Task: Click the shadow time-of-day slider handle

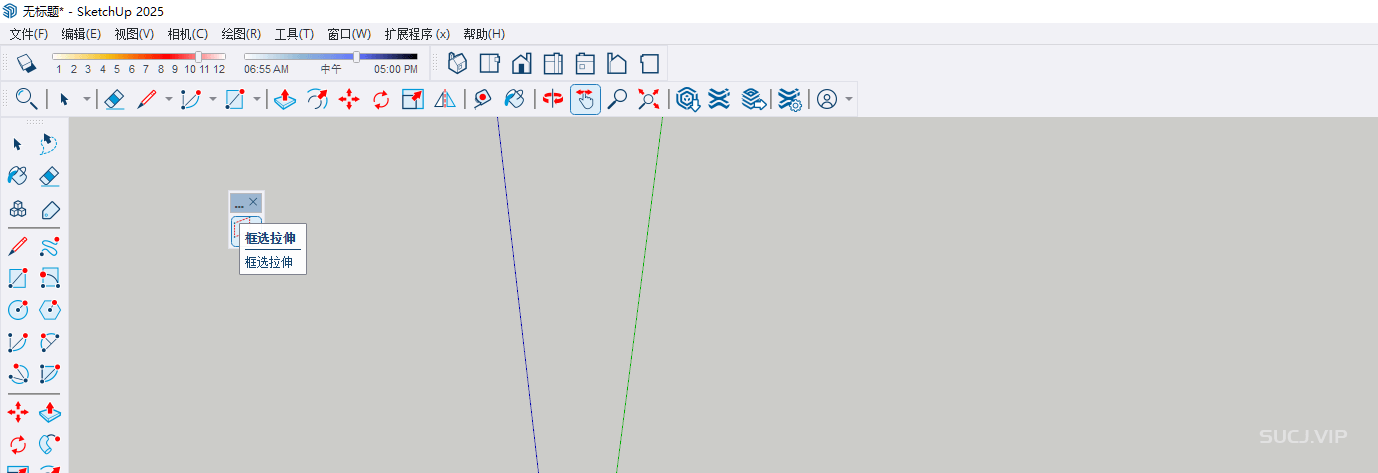Action: 356,57
